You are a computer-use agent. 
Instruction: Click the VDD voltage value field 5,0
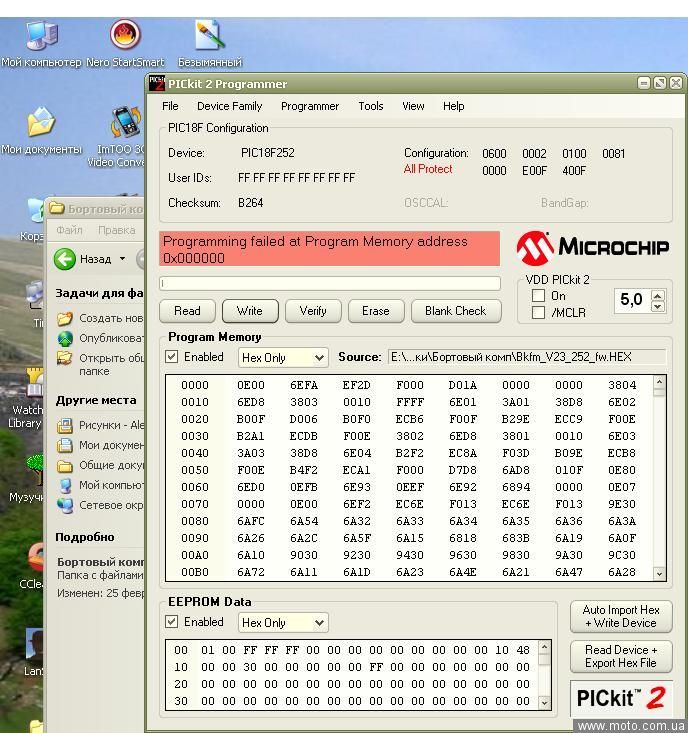[632, 300]
